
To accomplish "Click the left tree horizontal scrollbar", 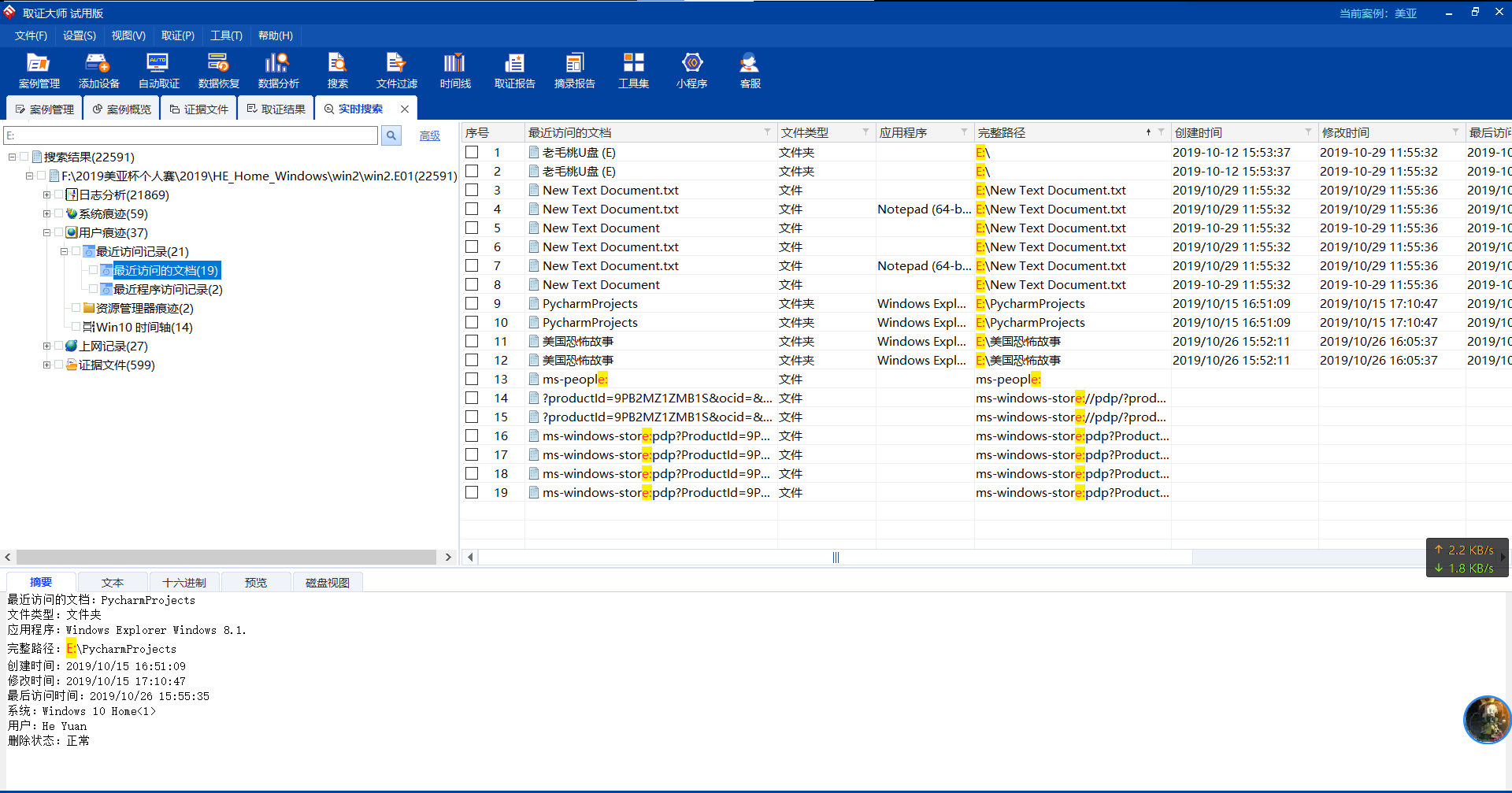I will point(226,557).
